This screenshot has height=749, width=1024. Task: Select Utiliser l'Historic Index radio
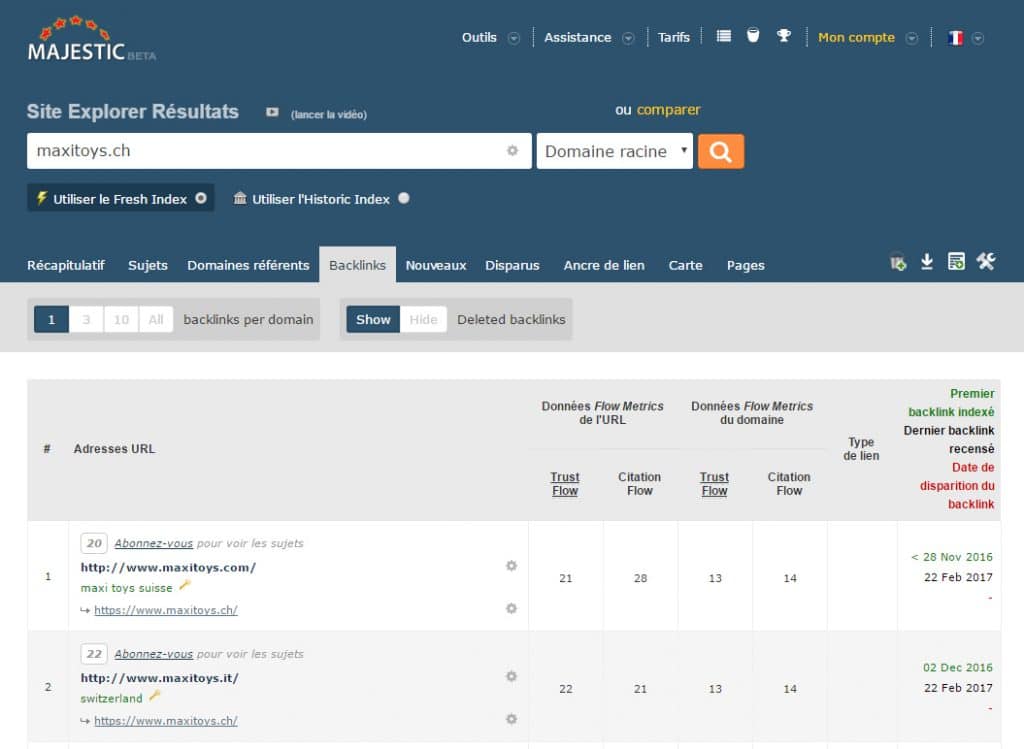[x=404, y=198]
